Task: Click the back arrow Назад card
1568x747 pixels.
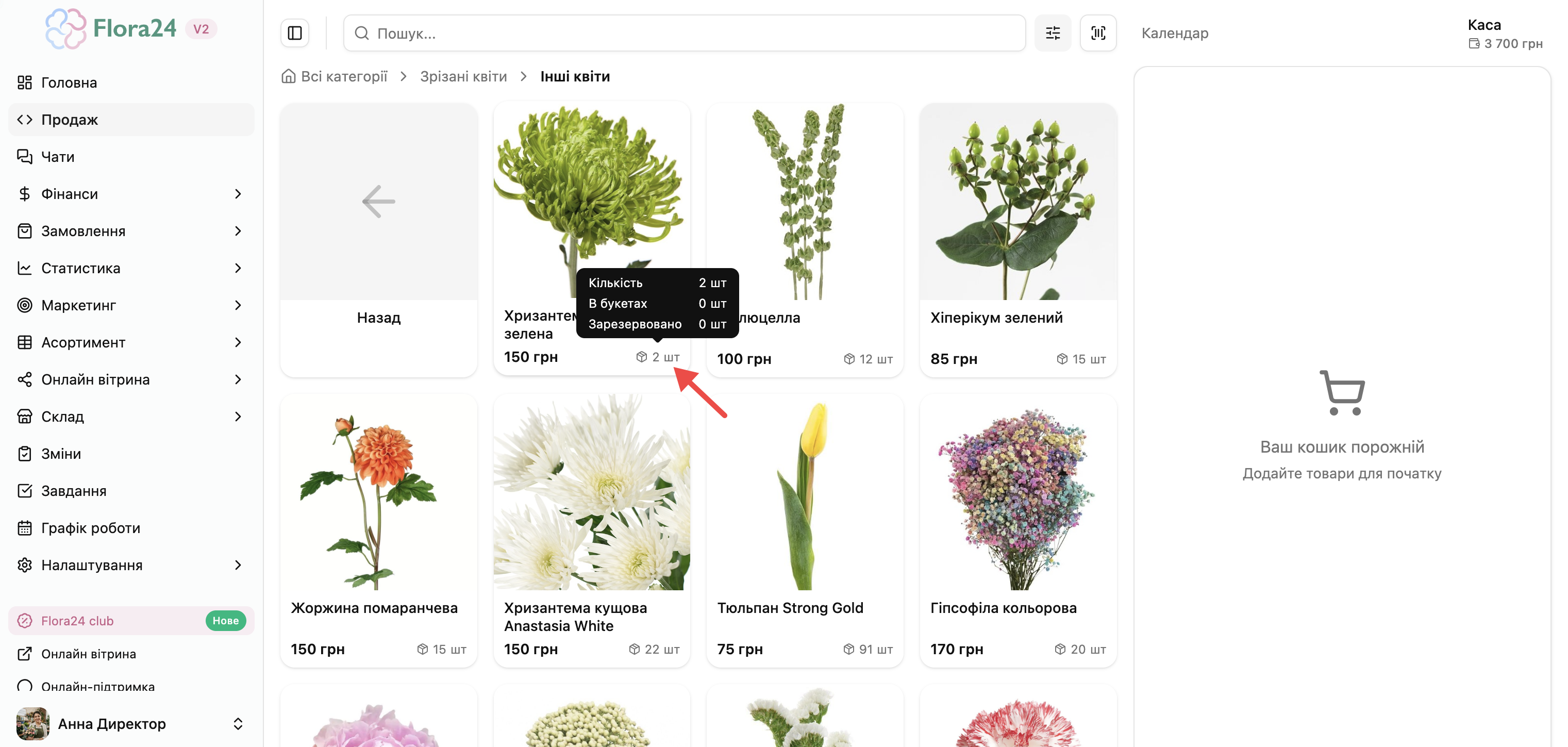Action: pyautogui.click(x=379, y=240)
